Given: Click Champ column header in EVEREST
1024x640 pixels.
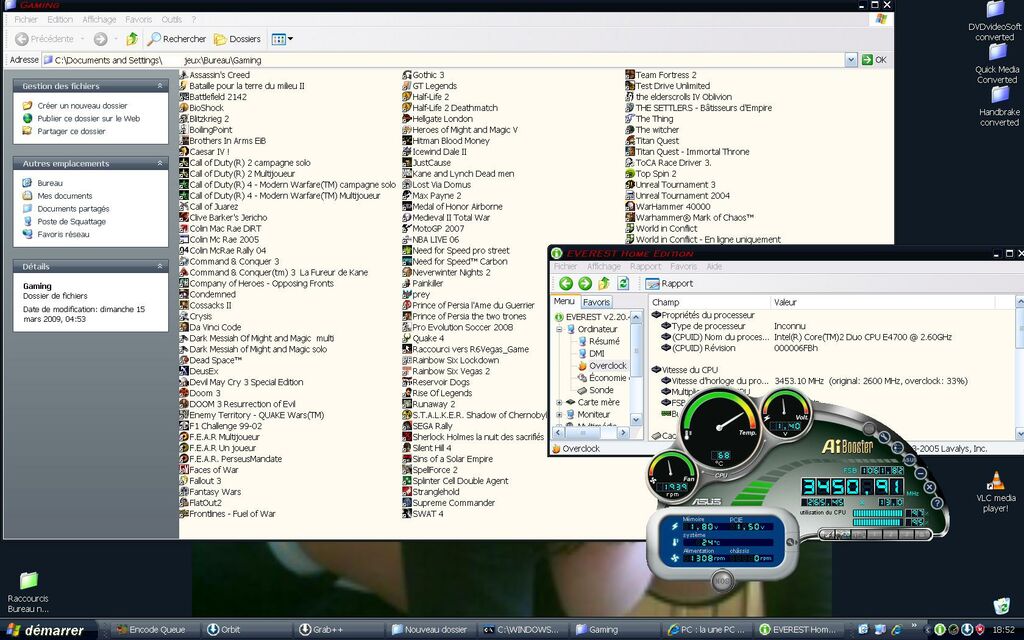Looking at the screenshot, I should (709, 302).
